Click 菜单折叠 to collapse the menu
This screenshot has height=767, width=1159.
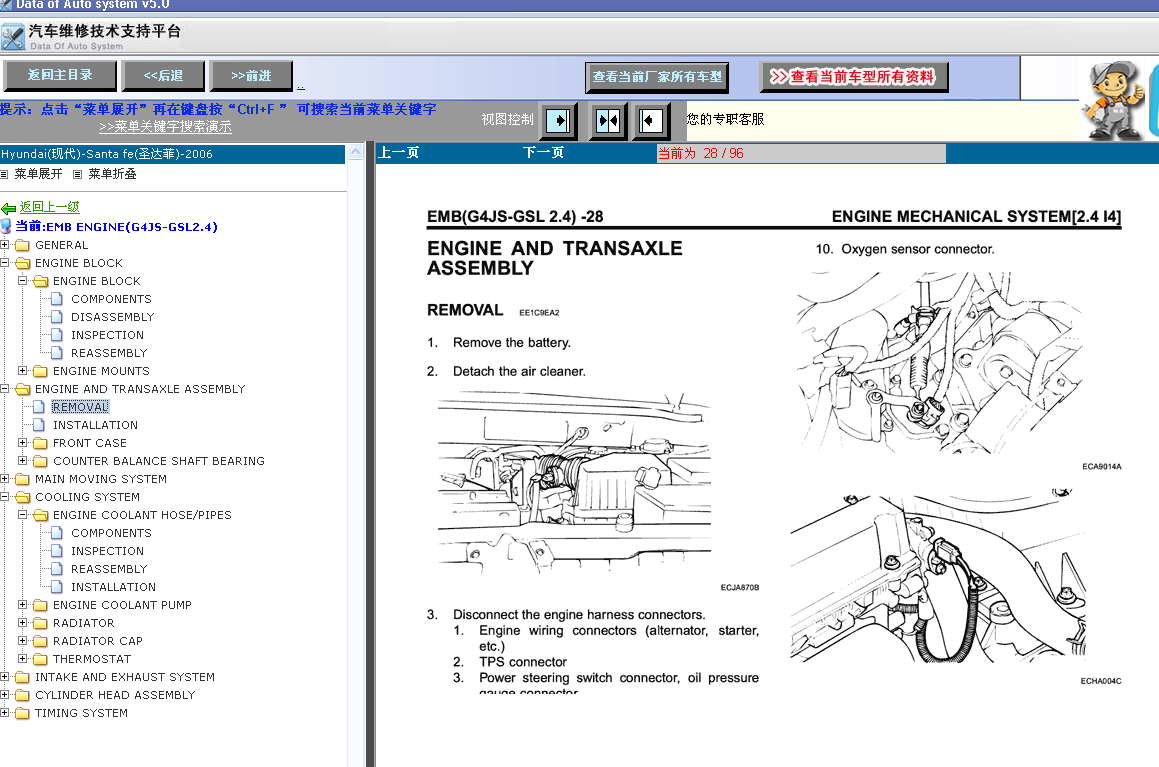(112, 174)
